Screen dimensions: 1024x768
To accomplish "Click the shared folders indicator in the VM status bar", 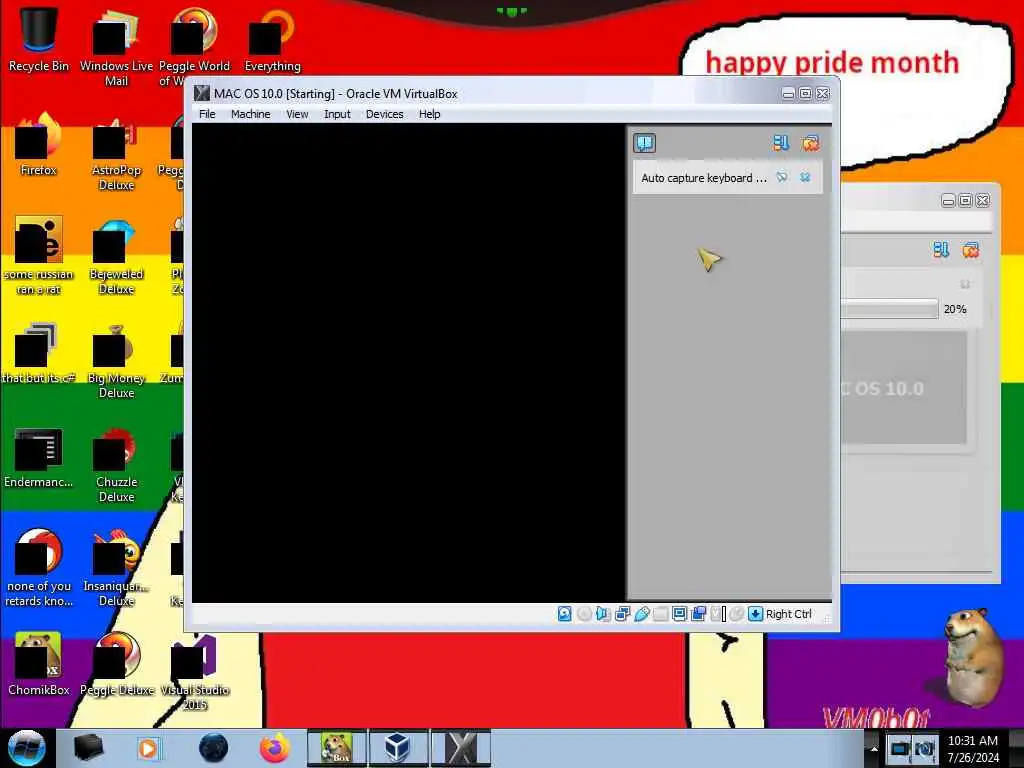I will [661, 614].
